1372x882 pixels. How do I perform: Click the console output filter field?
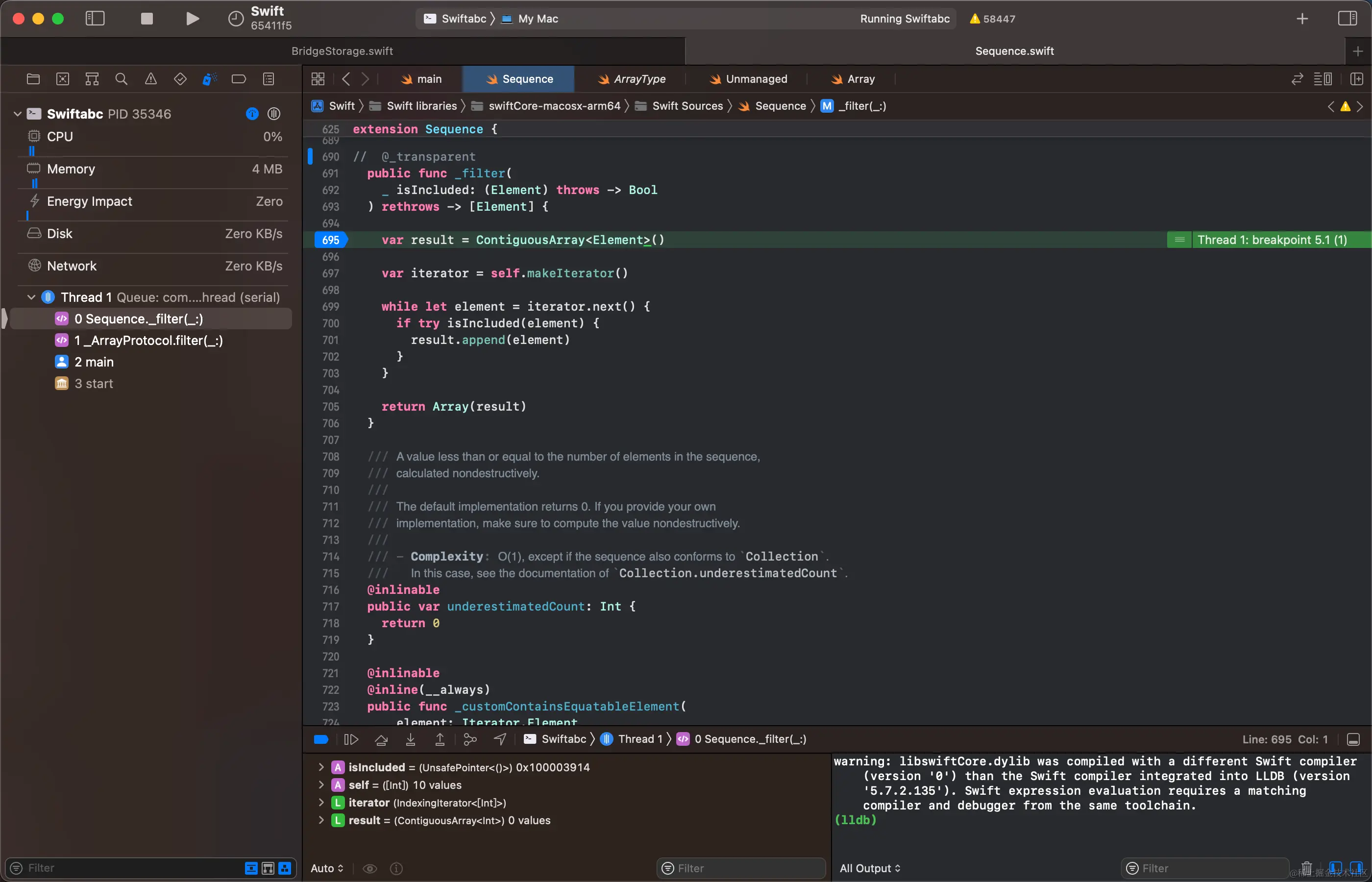click(x=1205, y=868)
